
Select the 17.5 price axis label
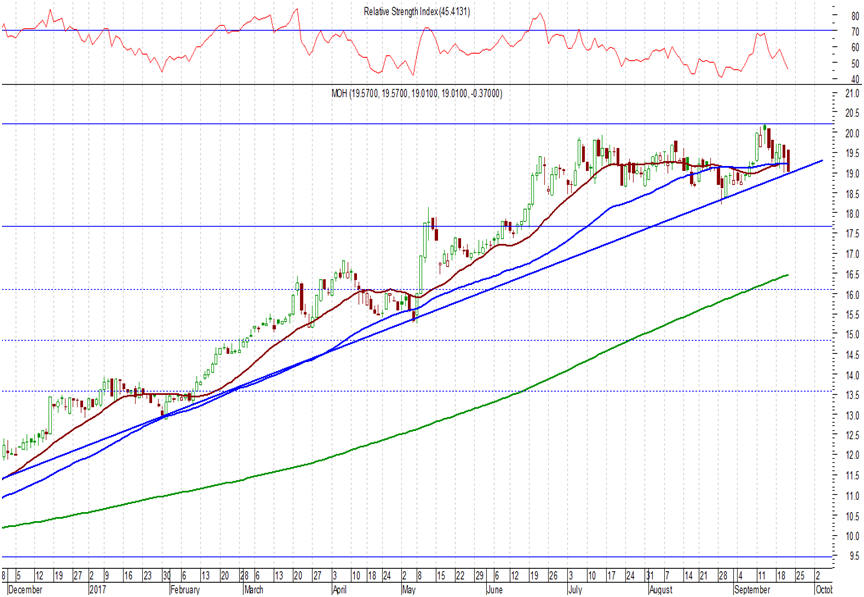pos(853,234)
